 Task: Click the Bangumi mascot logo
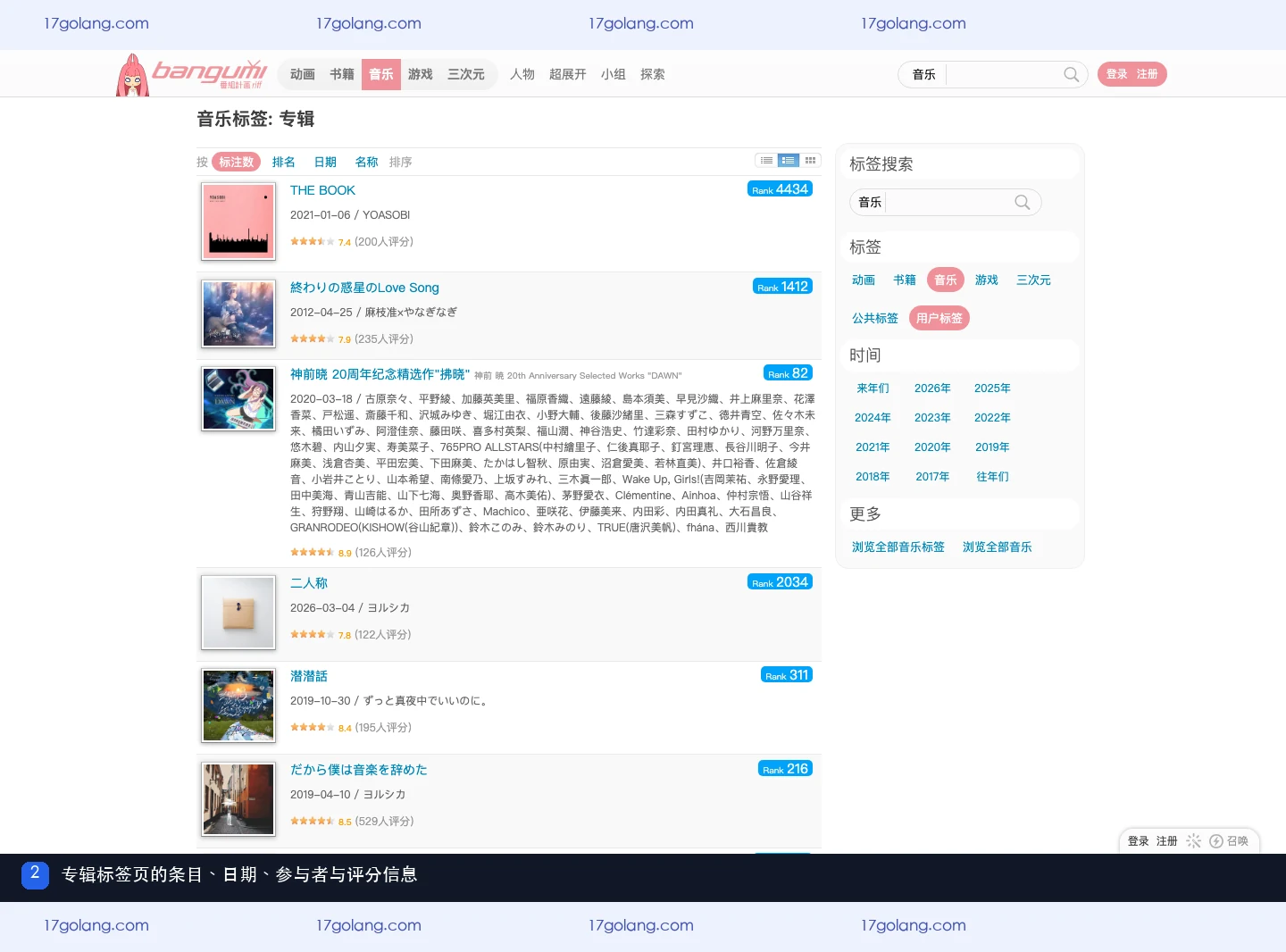click(x=133, y=75)
